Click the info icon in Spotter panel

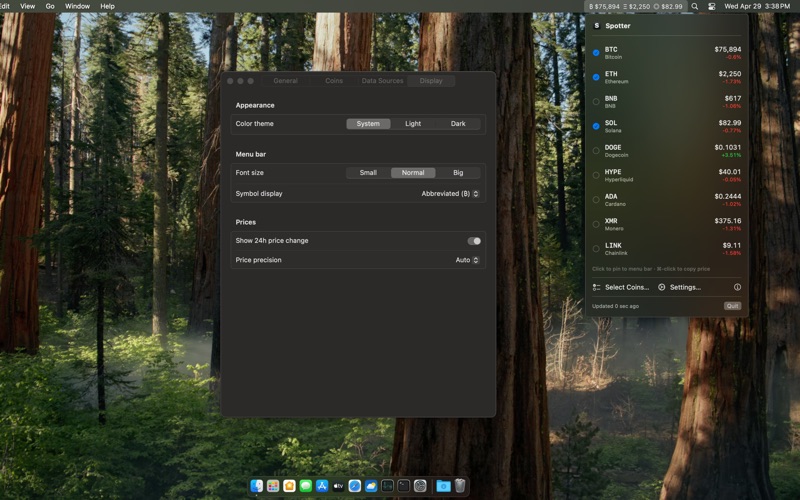[x=737, y=287]
